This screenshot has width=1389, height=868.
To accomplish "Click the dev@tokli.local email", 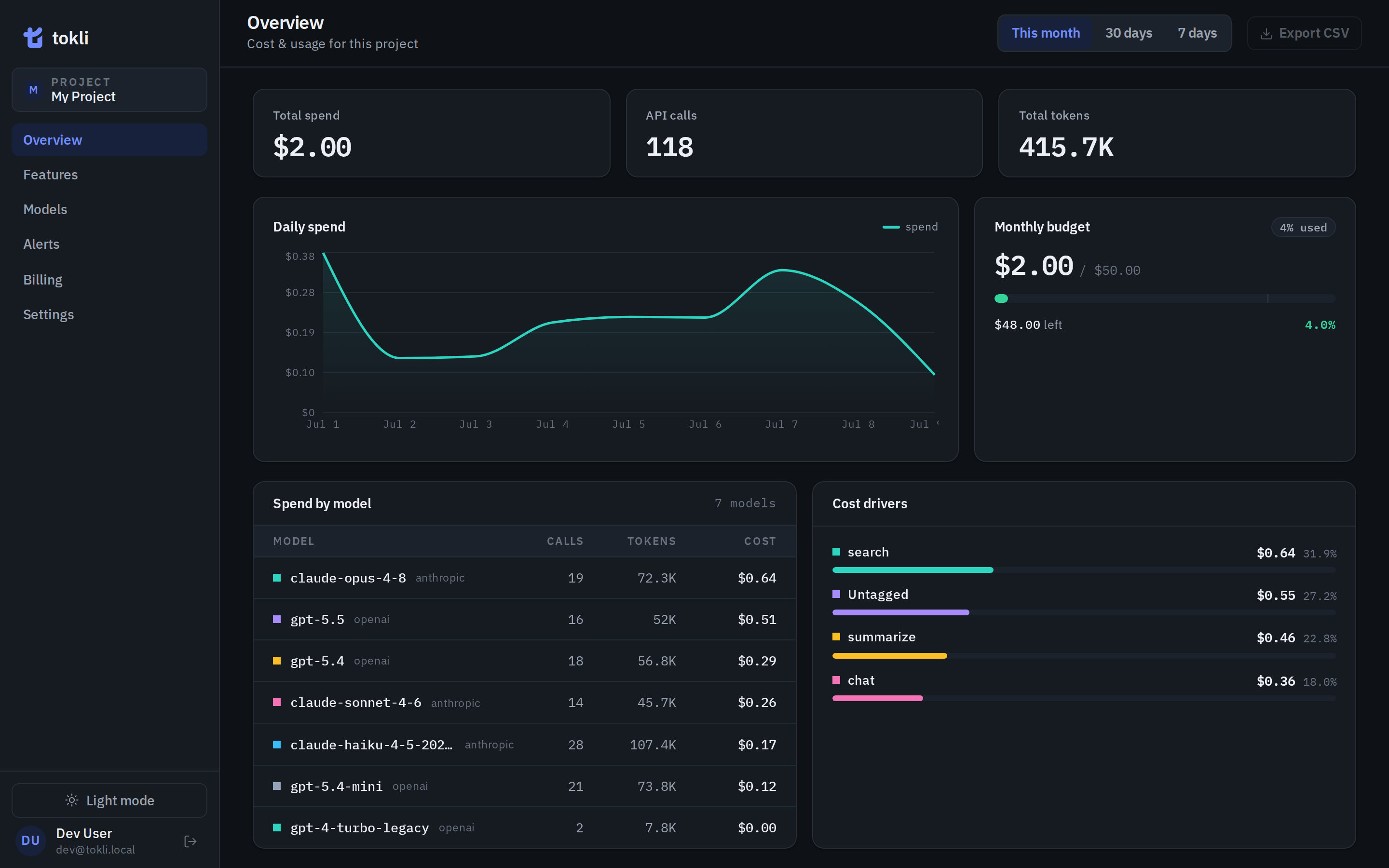I will click(x=95, y=850).
